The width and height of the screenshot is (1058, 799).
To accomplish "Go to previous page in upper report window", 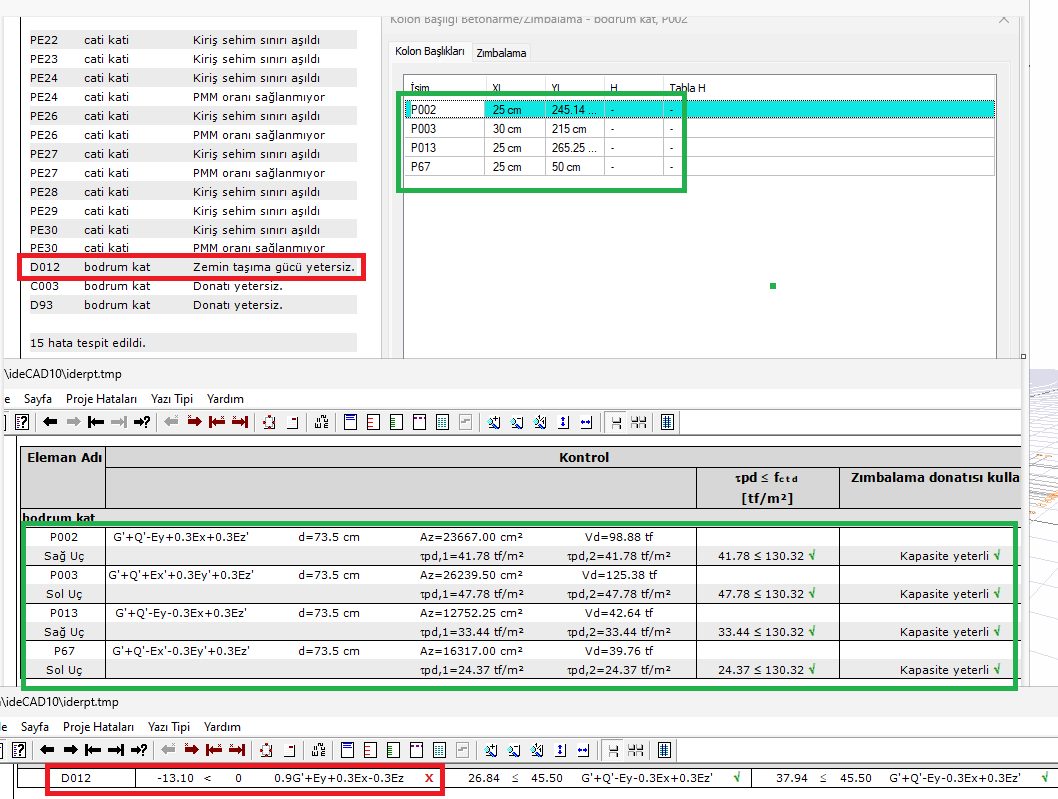I will click(50, 422).
